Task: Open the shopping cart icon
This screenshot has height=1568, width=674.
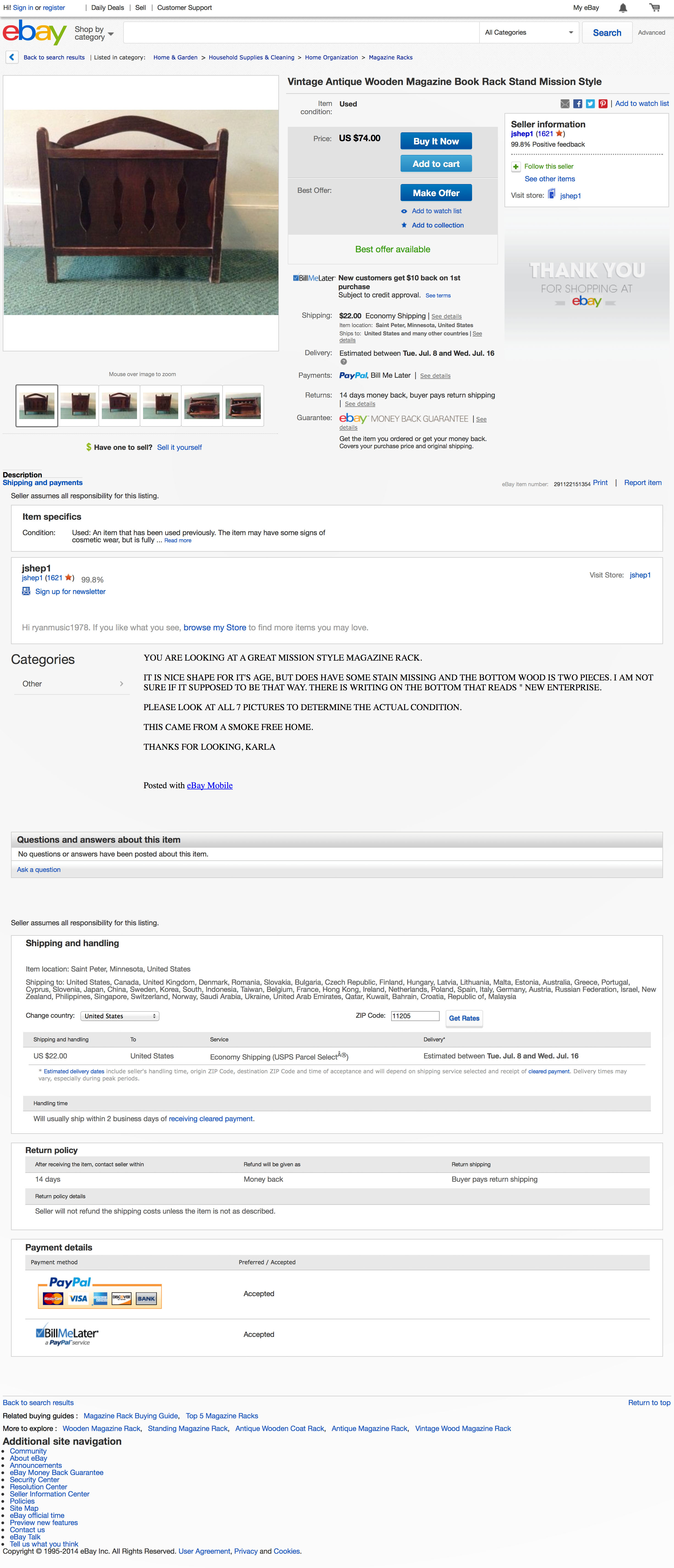Action: click(x=654, y=8)
